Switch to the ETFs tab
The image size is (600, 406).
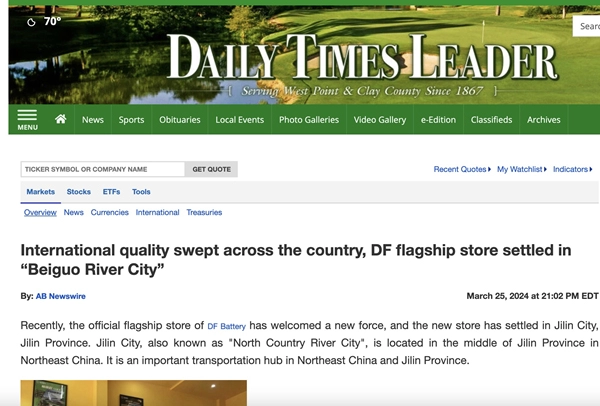coord(111,192)
